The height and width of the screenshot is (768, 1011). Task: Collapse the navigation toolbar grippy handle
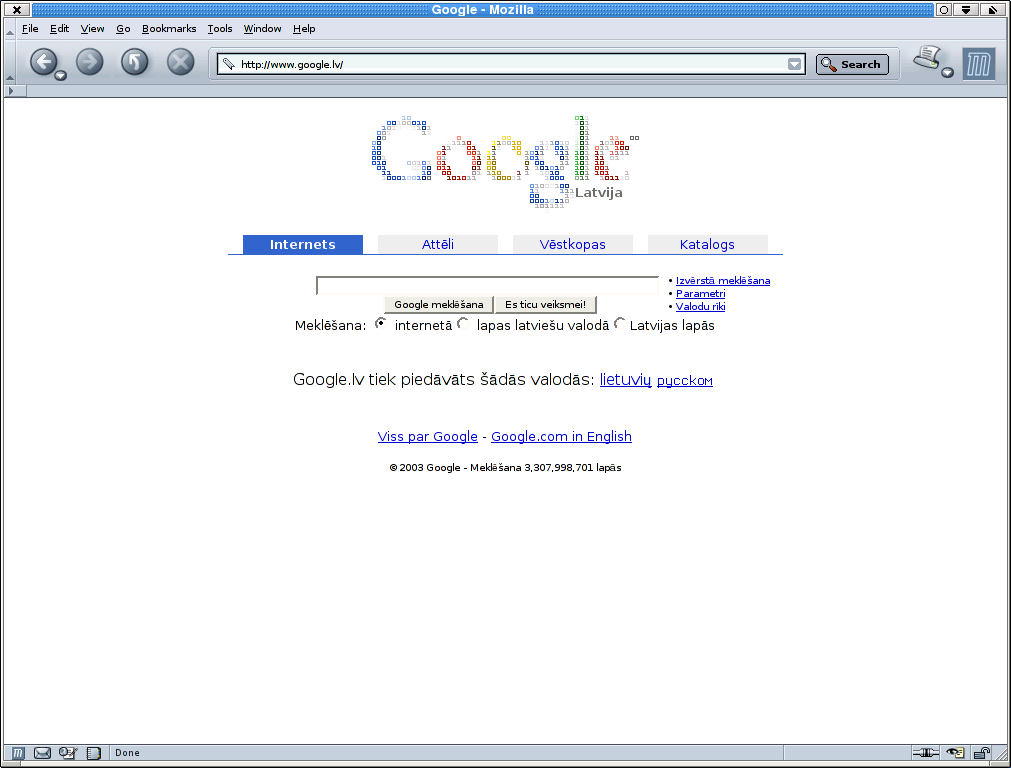(x=9, y=63)
